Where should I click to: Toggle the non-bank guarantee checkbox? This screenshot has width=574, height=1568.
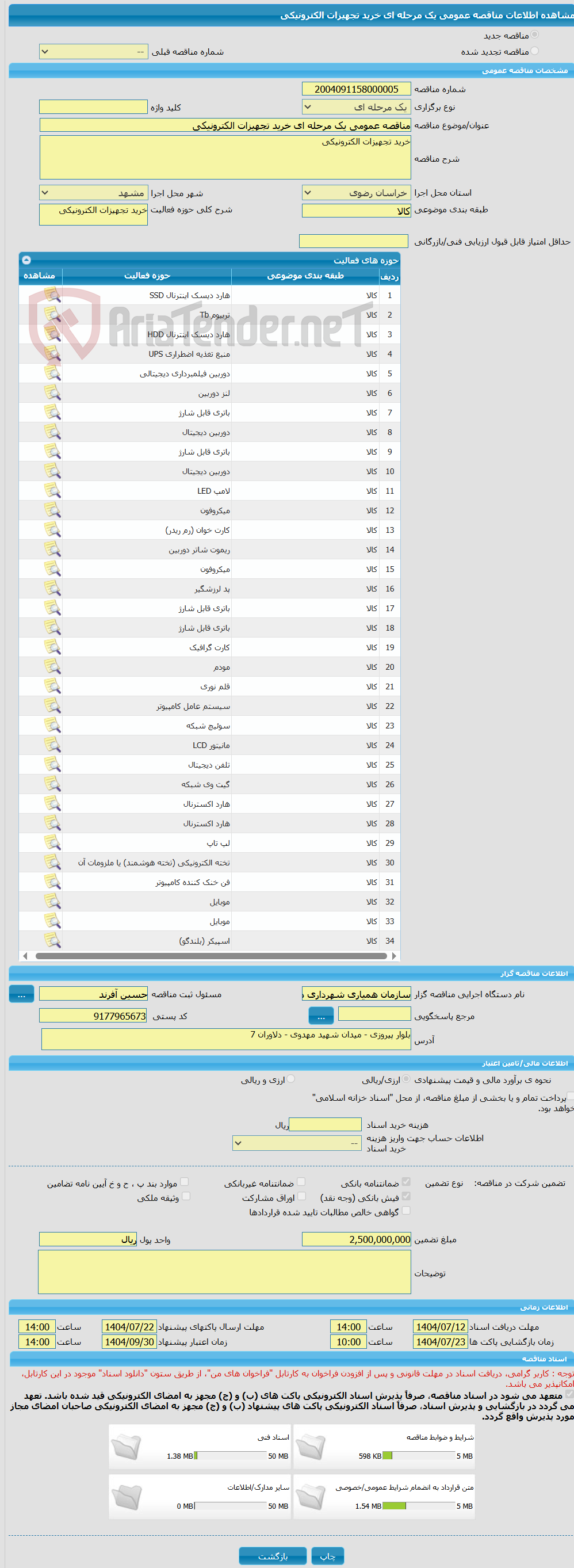(x=301, y=1181)
